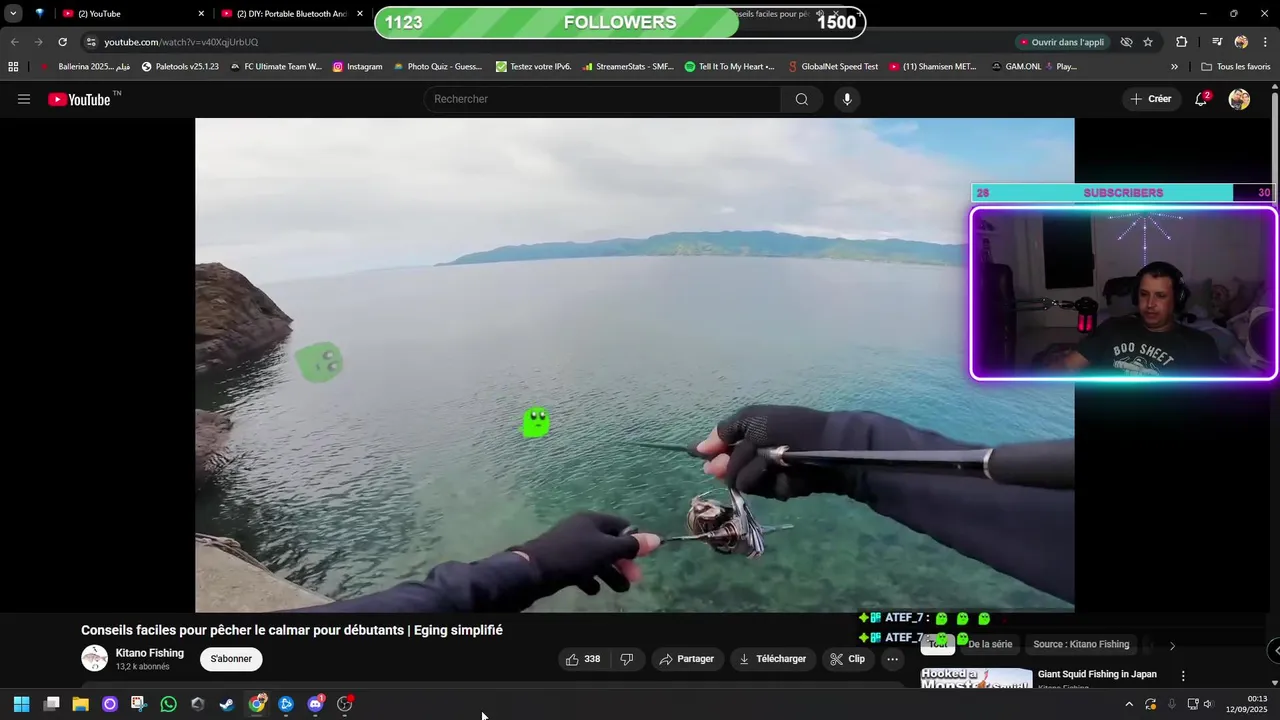Image resolution: width=1280 pixels, height=720 pixels.
Task: Expand the tab search dropdown arrow
Action: click(13, 14)
